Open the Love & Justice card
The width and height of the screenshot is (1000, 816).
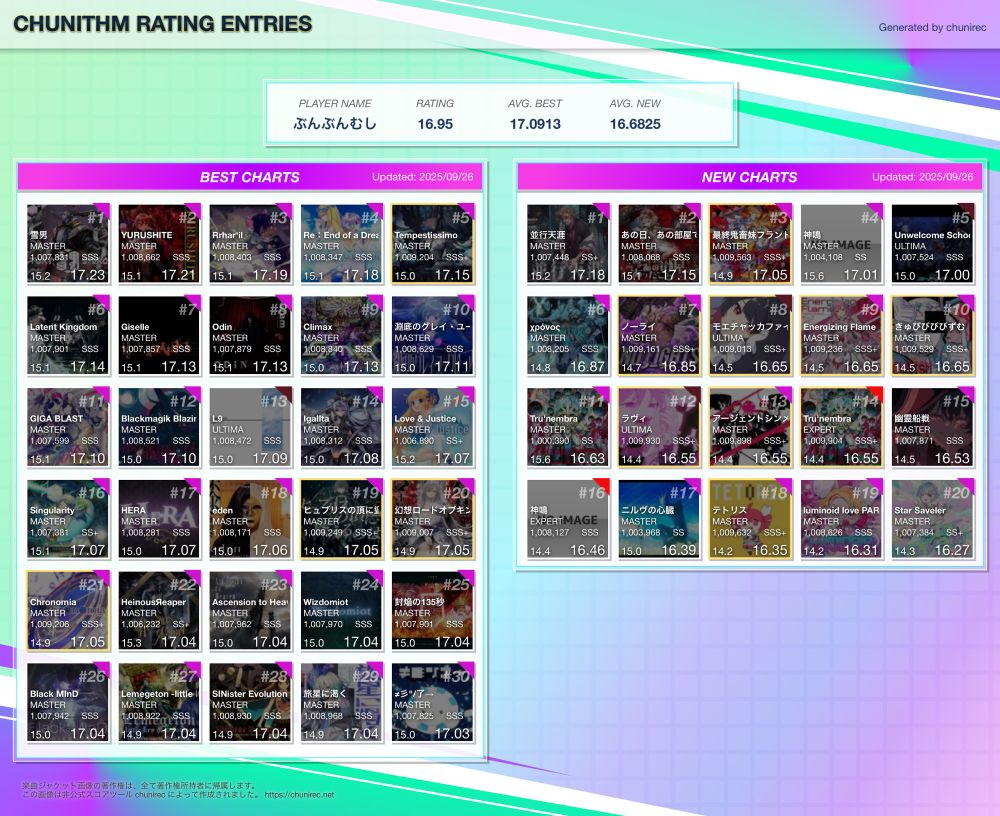433,427
